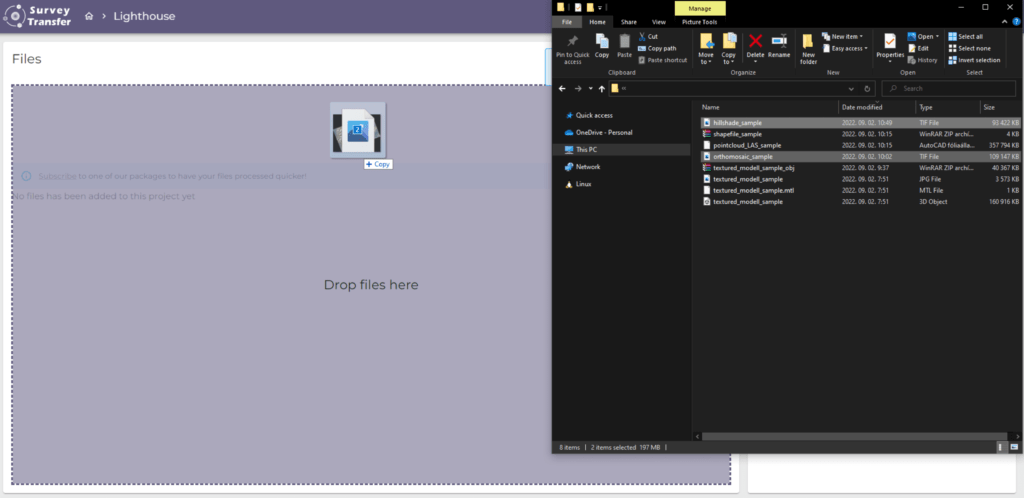Click the Up one level arrow
This screenshot has width=1024, height=498.
click(601, 88)
